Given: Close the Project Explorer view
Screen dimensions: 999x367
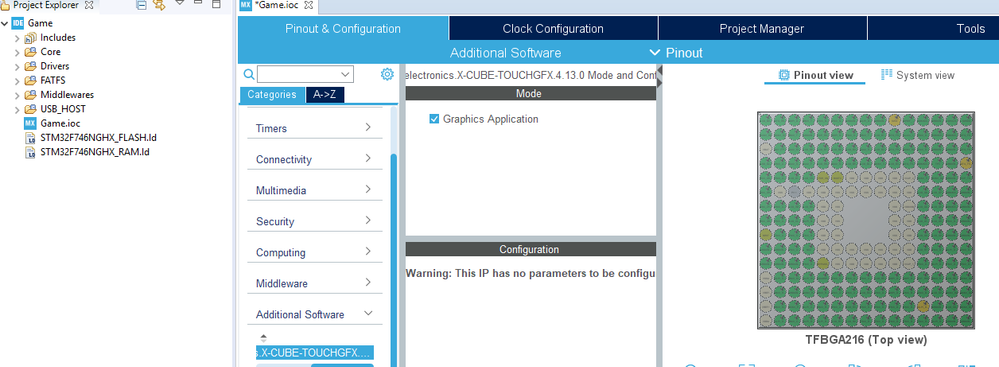Looking at the screenshot, I should pos(89,5).
